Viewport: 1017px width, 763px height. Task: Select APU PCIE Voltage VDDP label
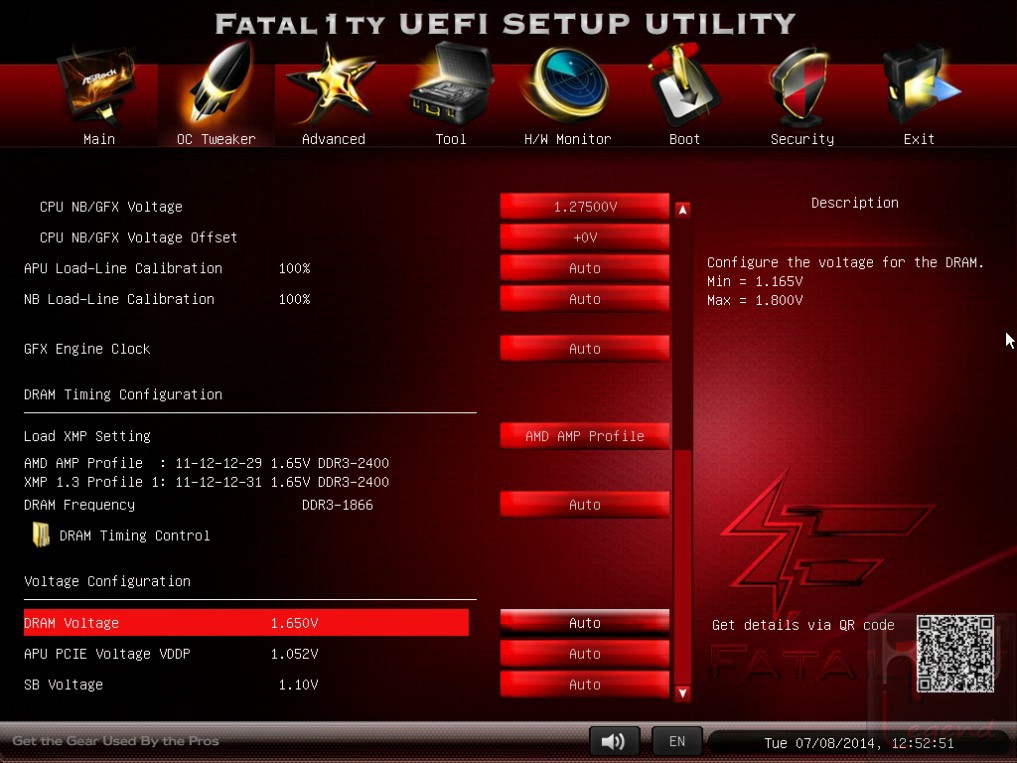pyautogui.click(x=107, y=654)
